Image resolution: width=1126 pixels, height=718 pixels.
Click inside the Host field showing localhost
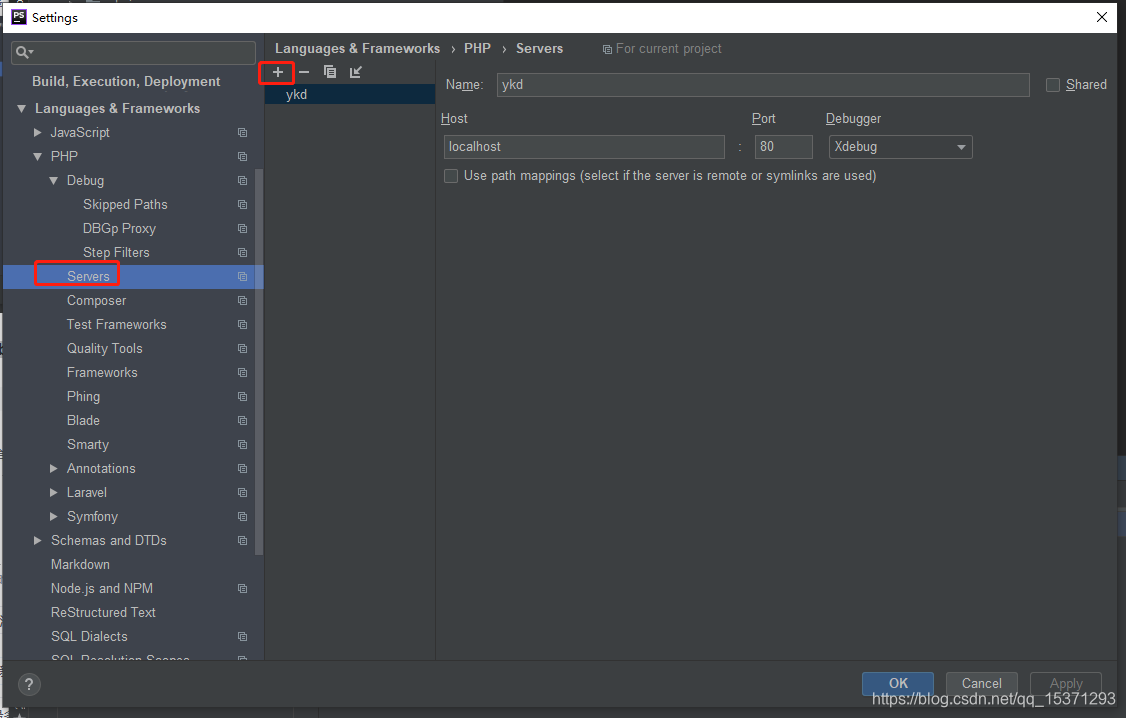point(584,147)
